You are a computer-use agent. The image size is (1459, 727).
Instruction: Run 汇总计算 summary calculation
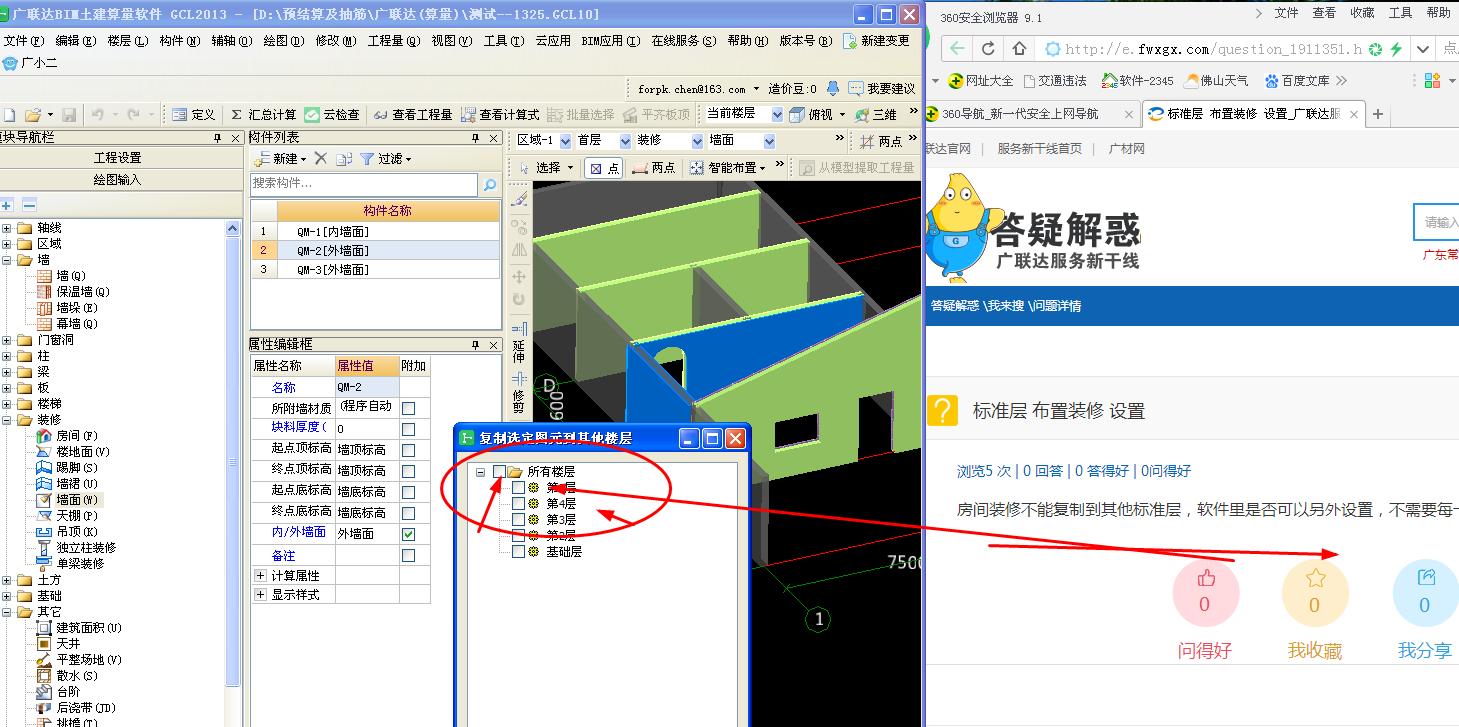point(263,115)
